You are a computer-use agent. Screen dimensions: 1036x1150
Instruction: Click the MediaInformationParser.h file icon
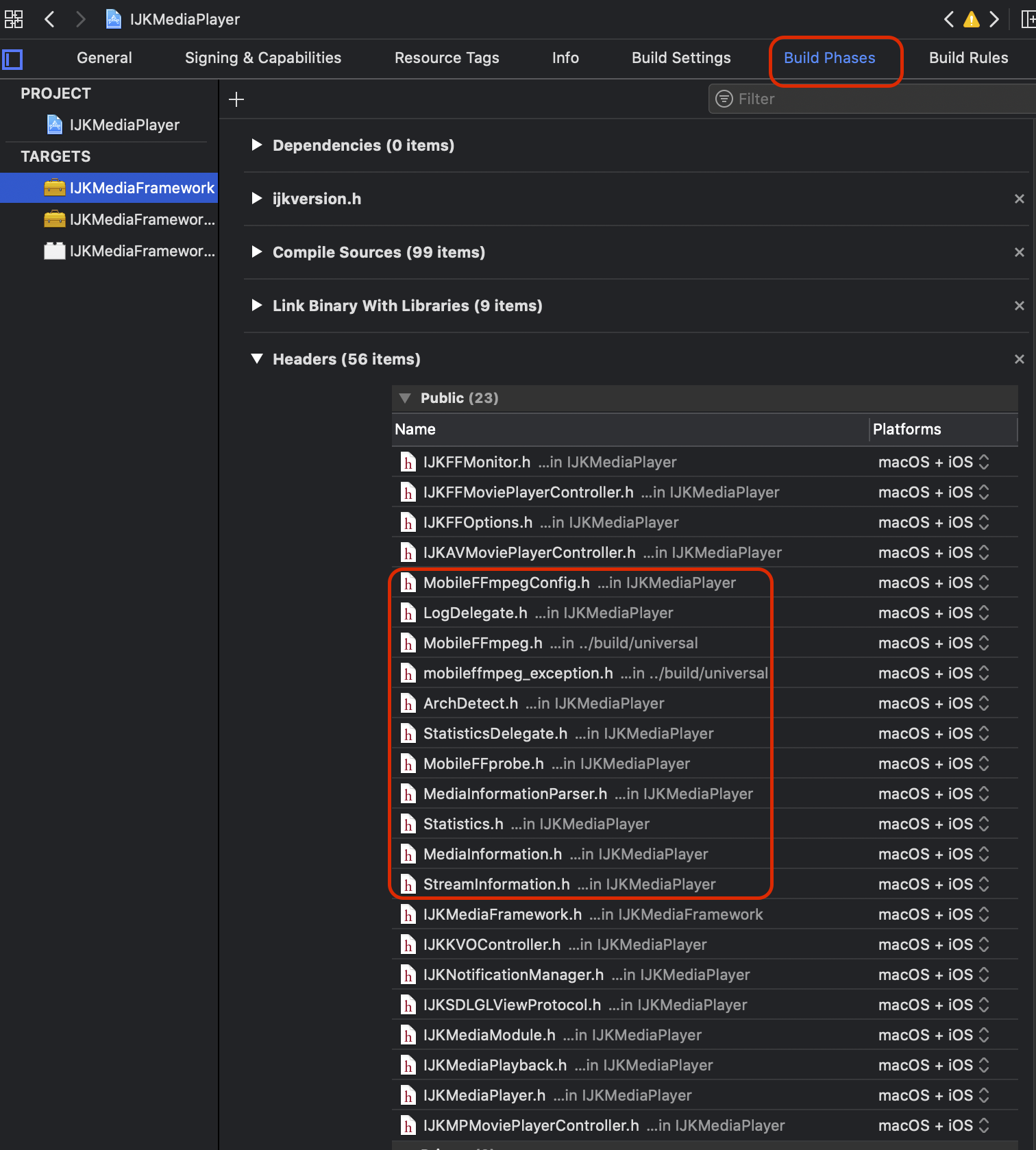click(x=408, y=794)
